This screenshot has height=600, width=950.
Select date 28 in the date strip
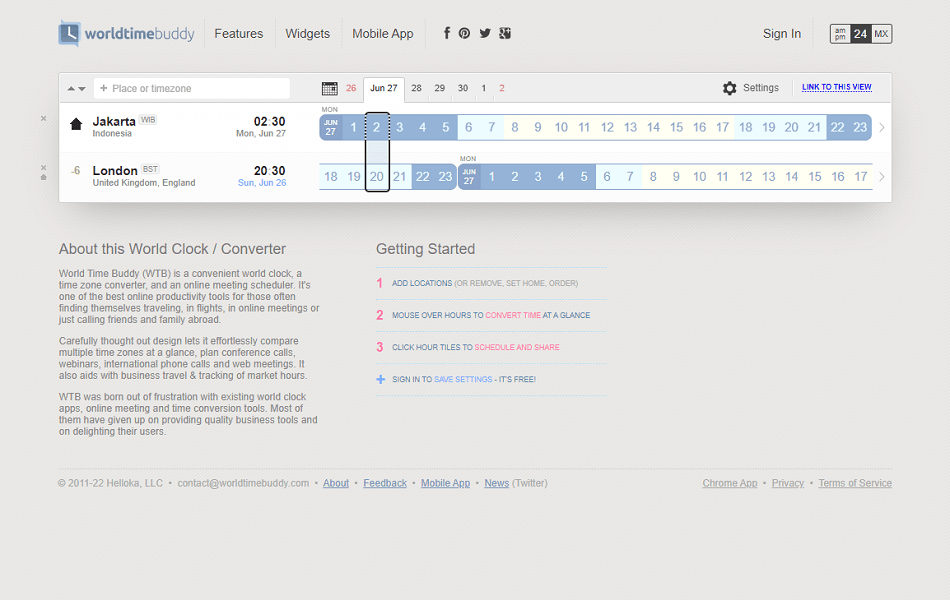tap(416, 88)
